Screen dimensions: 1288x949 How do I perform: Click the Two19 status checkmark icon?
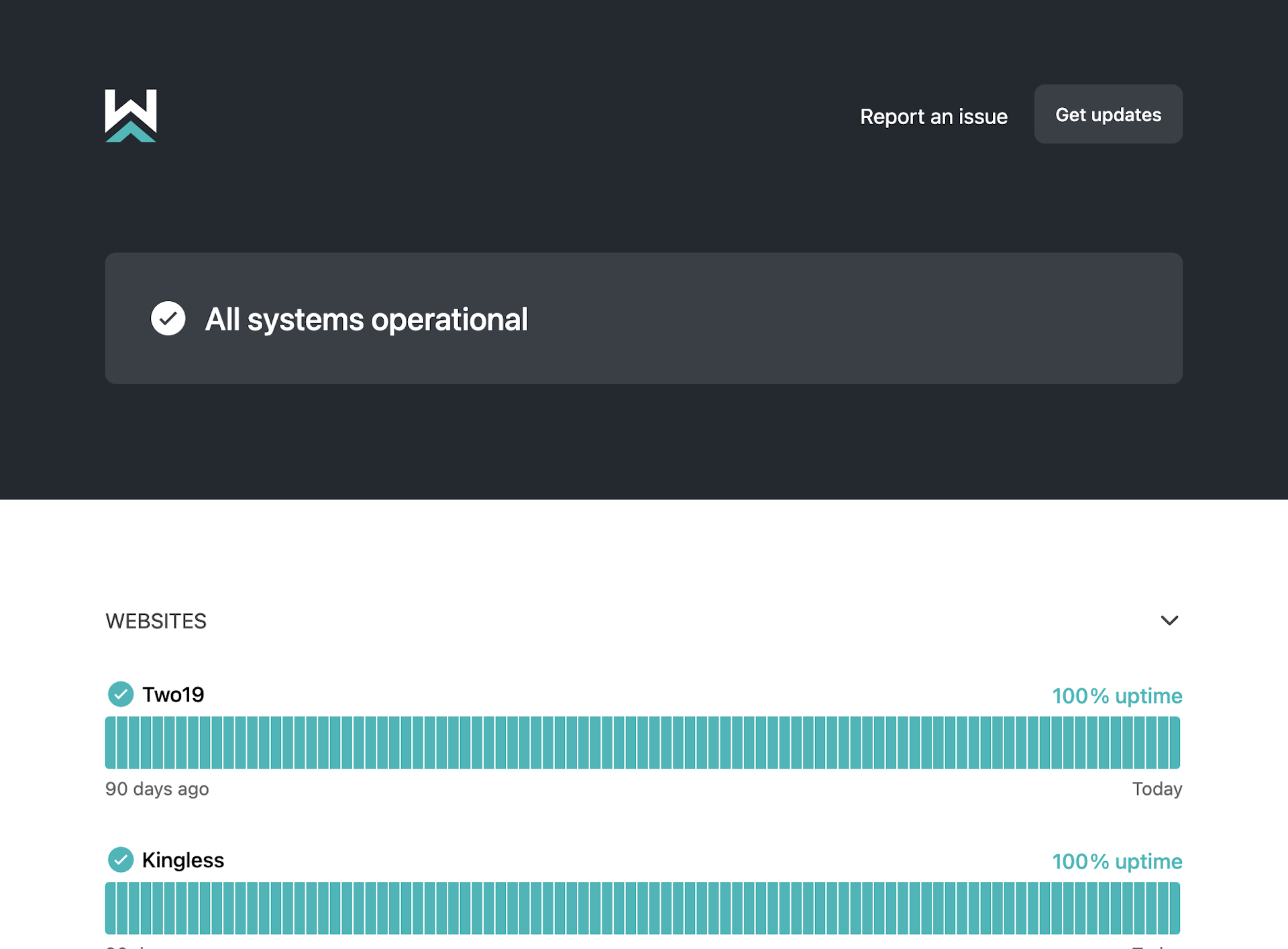coord(121,694)
